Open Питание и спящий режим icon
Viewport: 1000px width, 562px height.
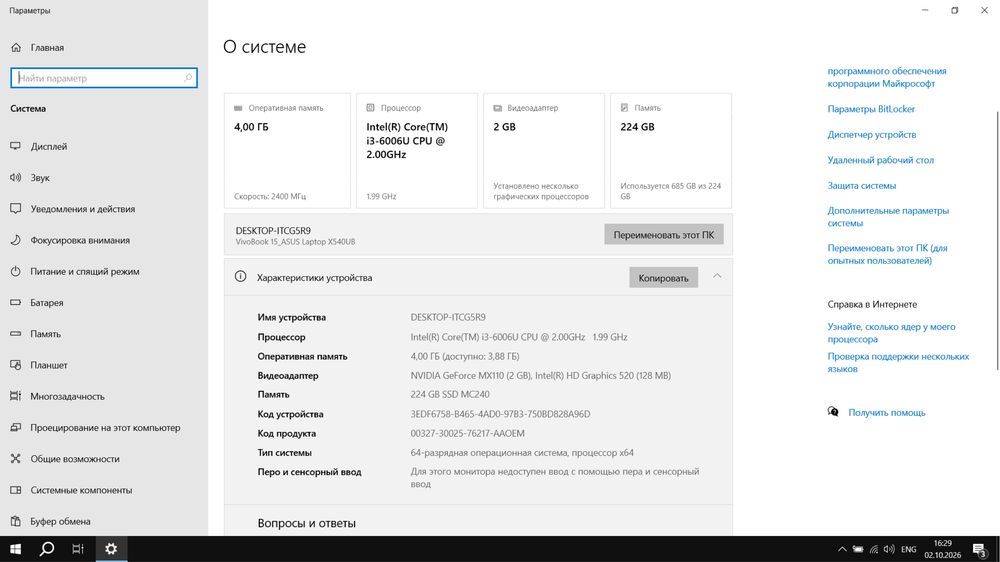tap(16, 271)
